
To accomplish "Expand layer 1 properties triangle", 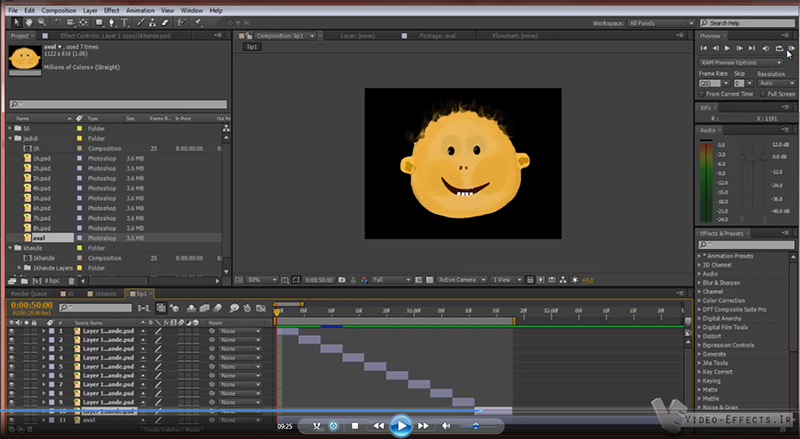I will 43,331.
